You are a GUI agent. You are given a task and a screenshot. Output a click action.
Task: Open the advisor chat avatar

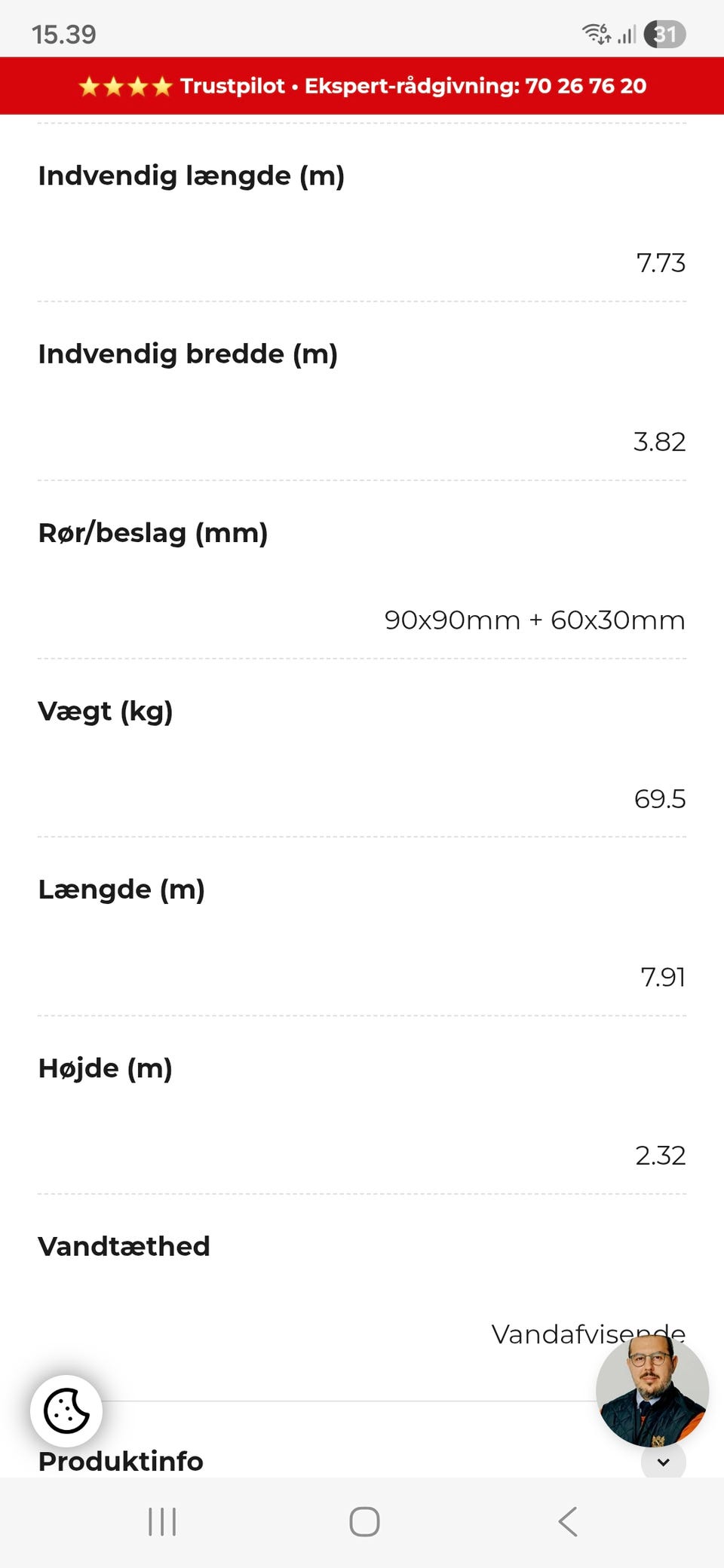click(652, 1390)
